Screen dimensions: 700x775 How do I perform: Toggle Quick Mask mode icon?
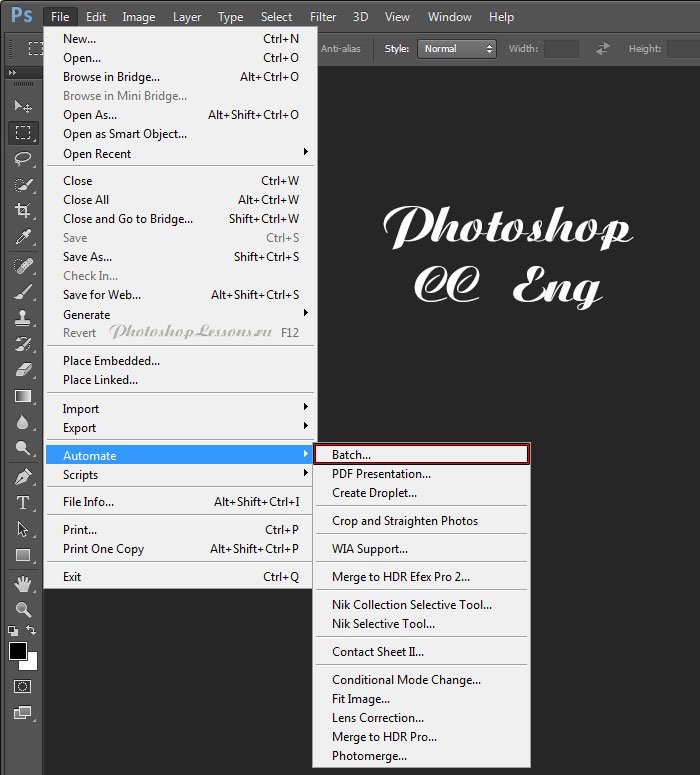[x=22, y=687]
